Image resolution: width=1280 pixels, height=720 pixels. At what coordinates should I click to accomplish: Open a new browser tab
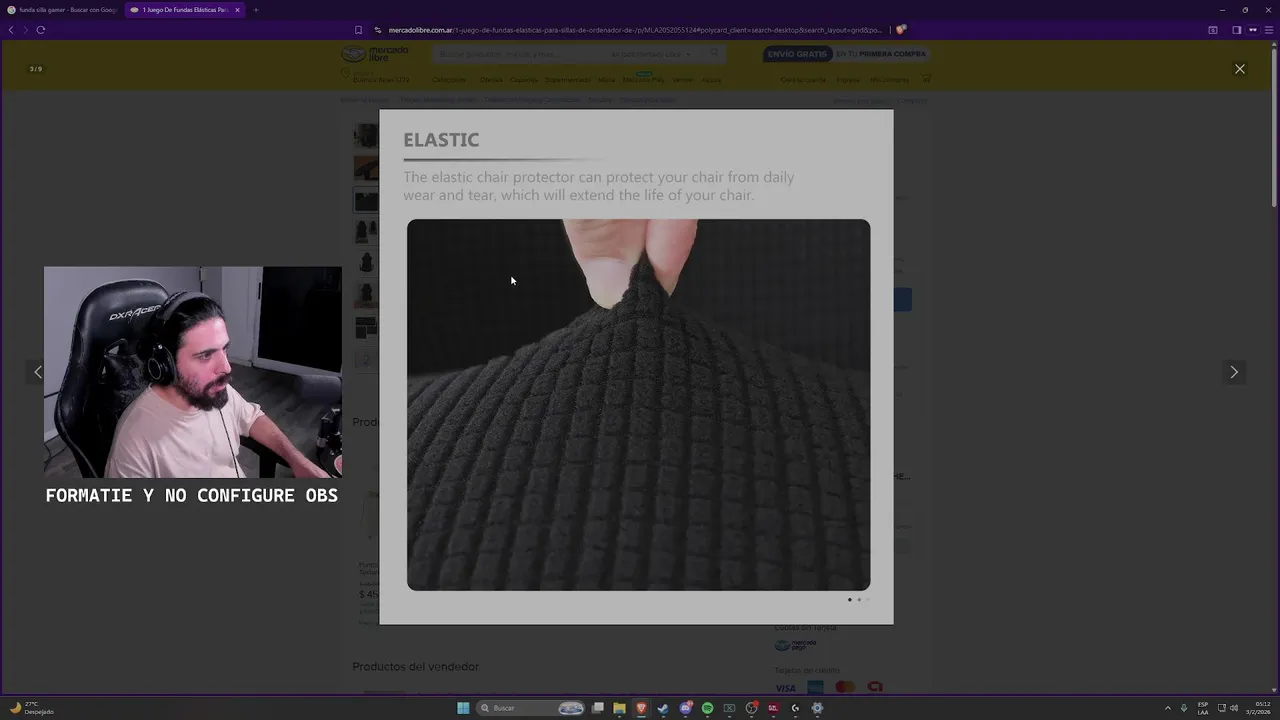tap(255, 10)
